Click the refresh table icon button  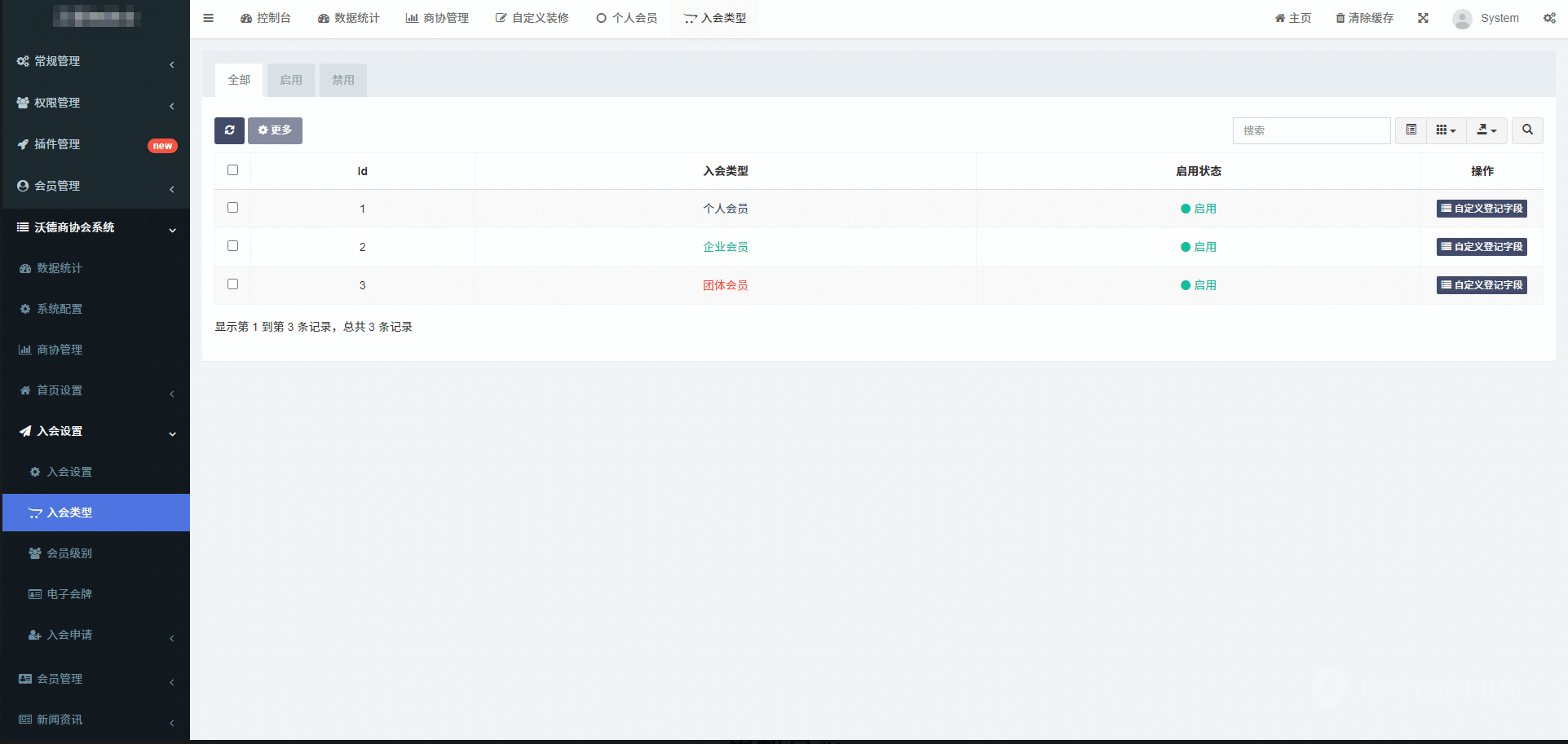[229, 130]
